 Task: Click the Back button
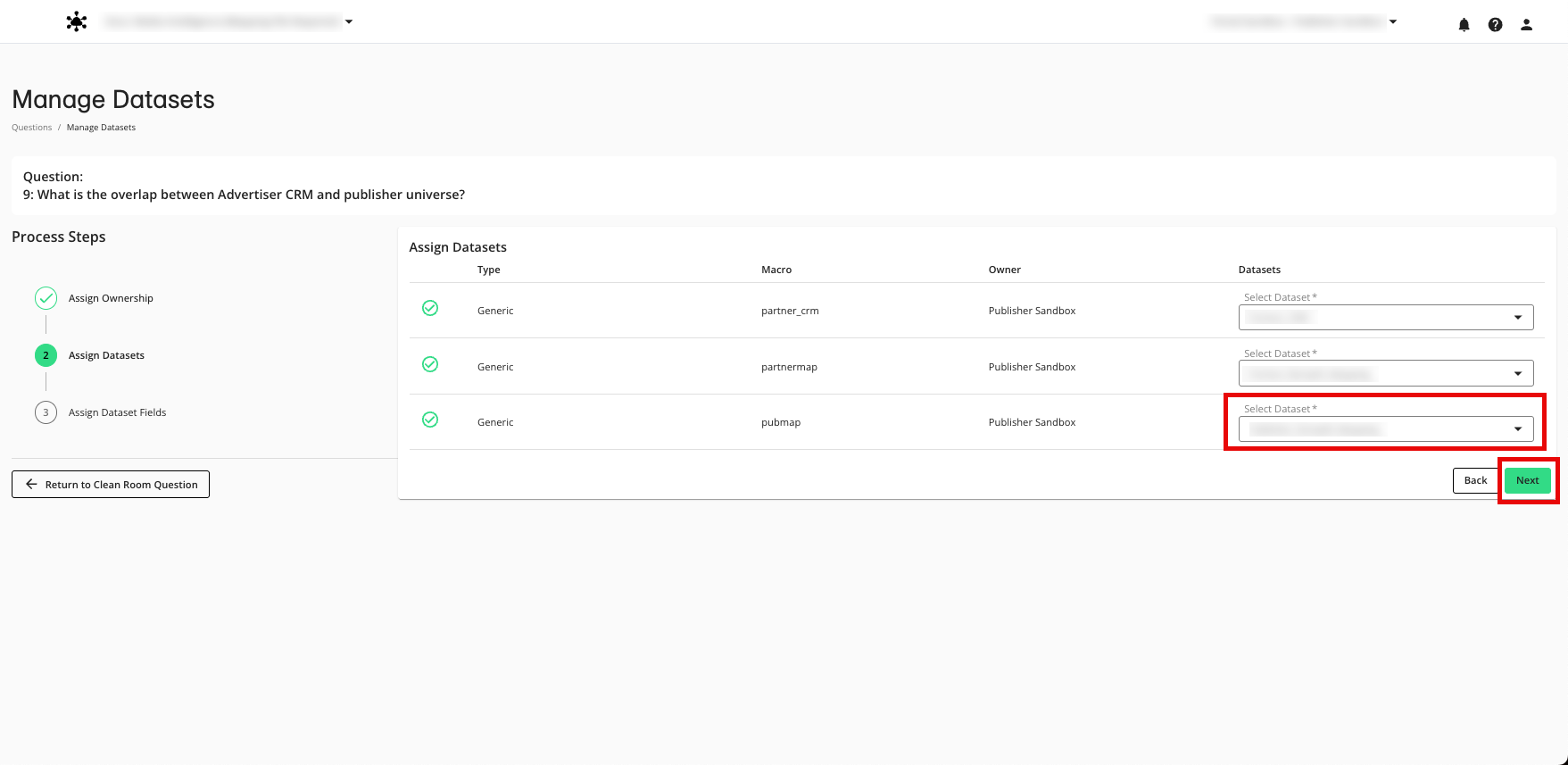click(1475, 480)
